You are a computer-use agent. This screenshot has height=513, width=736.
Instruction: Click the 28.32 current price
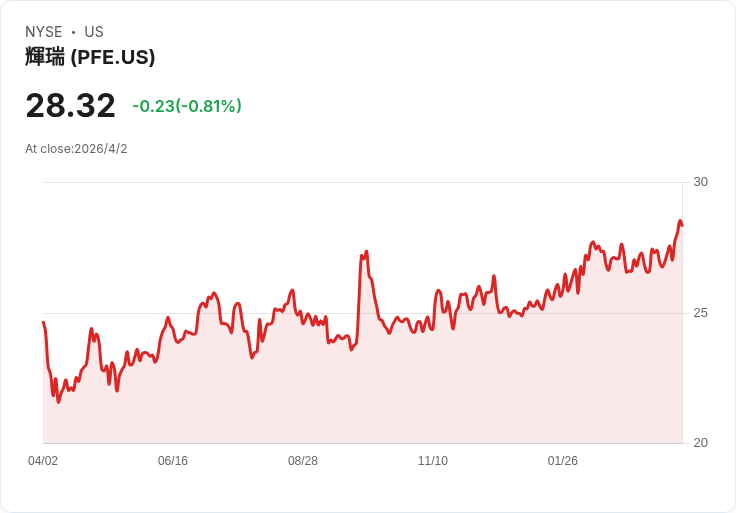pyautogui.click(x=70, y=105)
